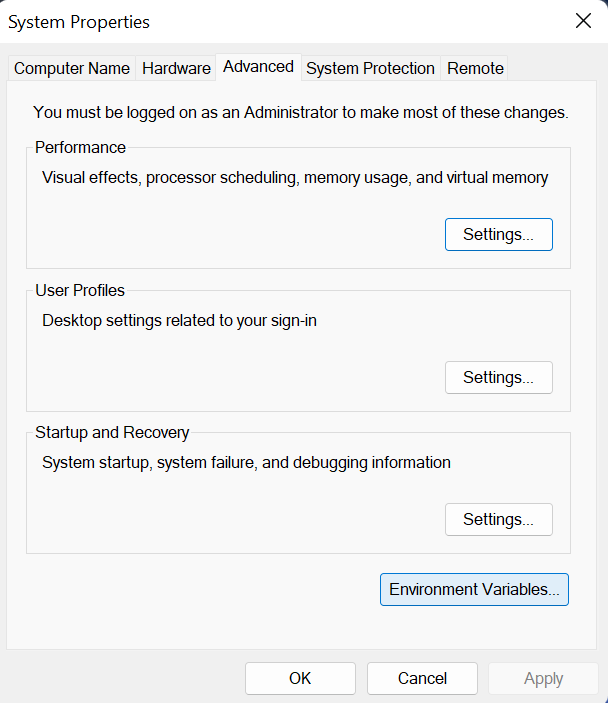Click the Performance group label
This screenshot has height=703, width=608.
pyautogui.click(x=80, y=147)
